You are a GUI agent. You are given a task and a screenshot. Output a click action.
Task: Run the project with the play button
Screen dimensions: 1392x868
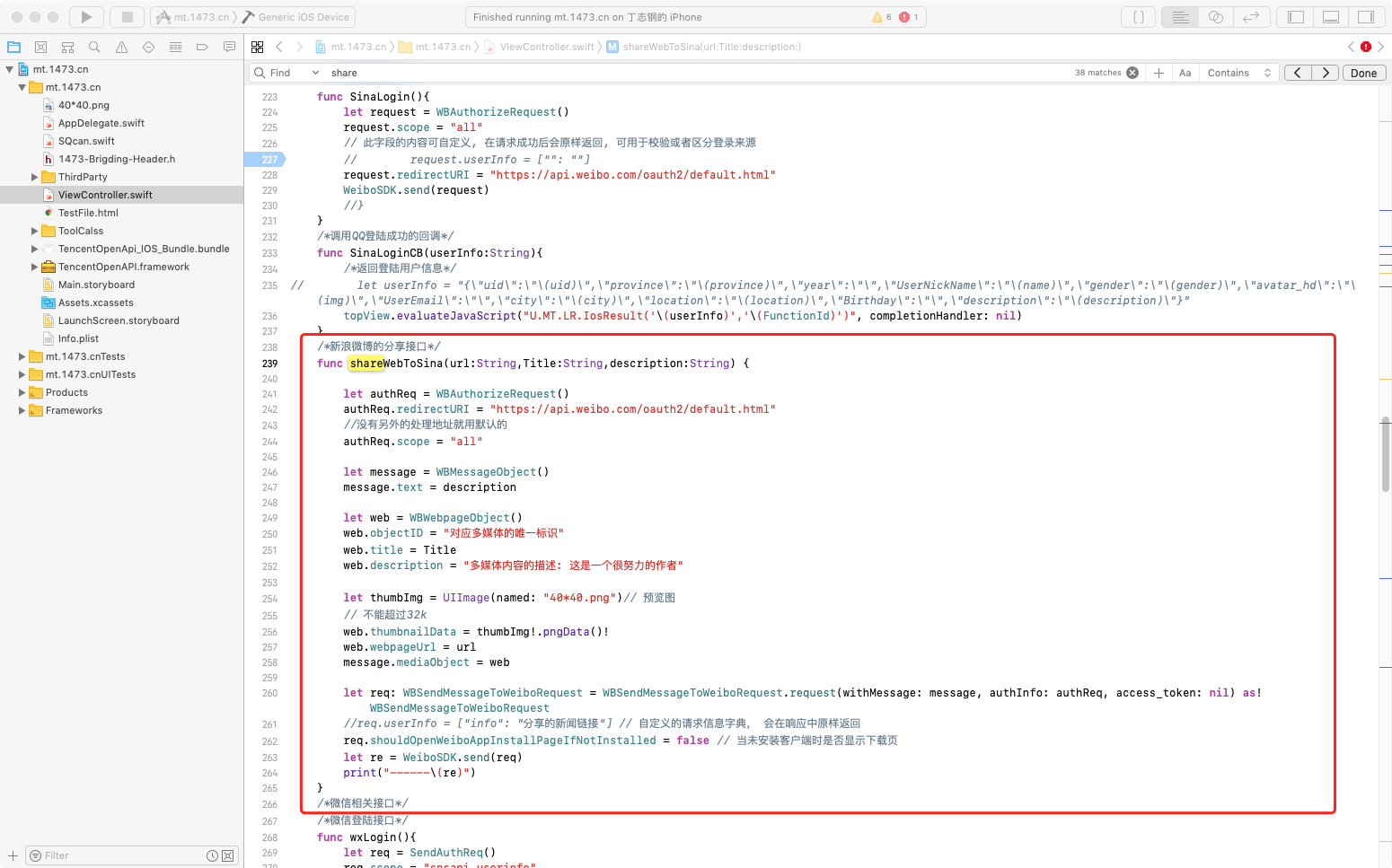86,17
